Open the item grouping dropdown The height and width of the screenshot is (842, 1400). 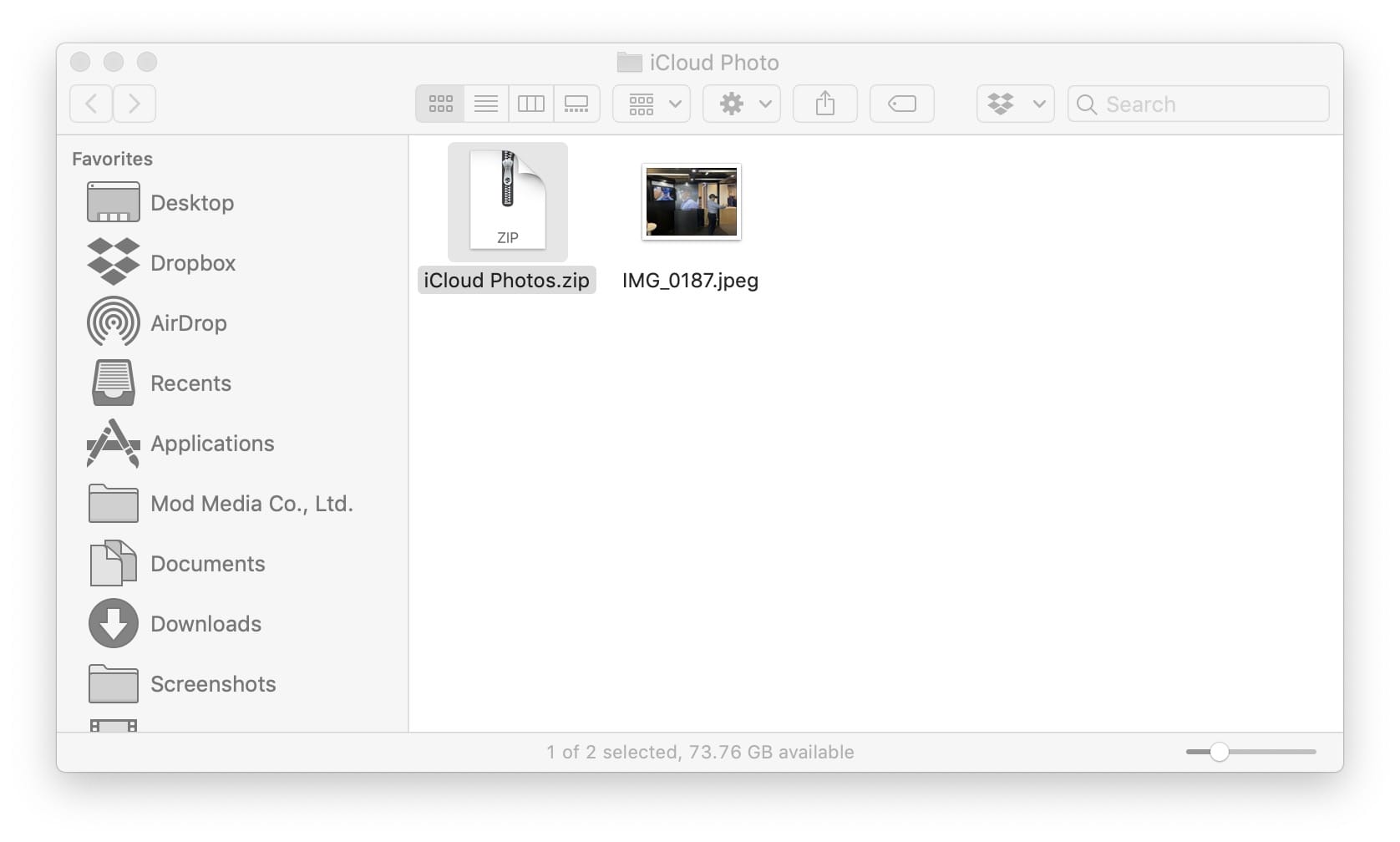click(x=651, y=104)
